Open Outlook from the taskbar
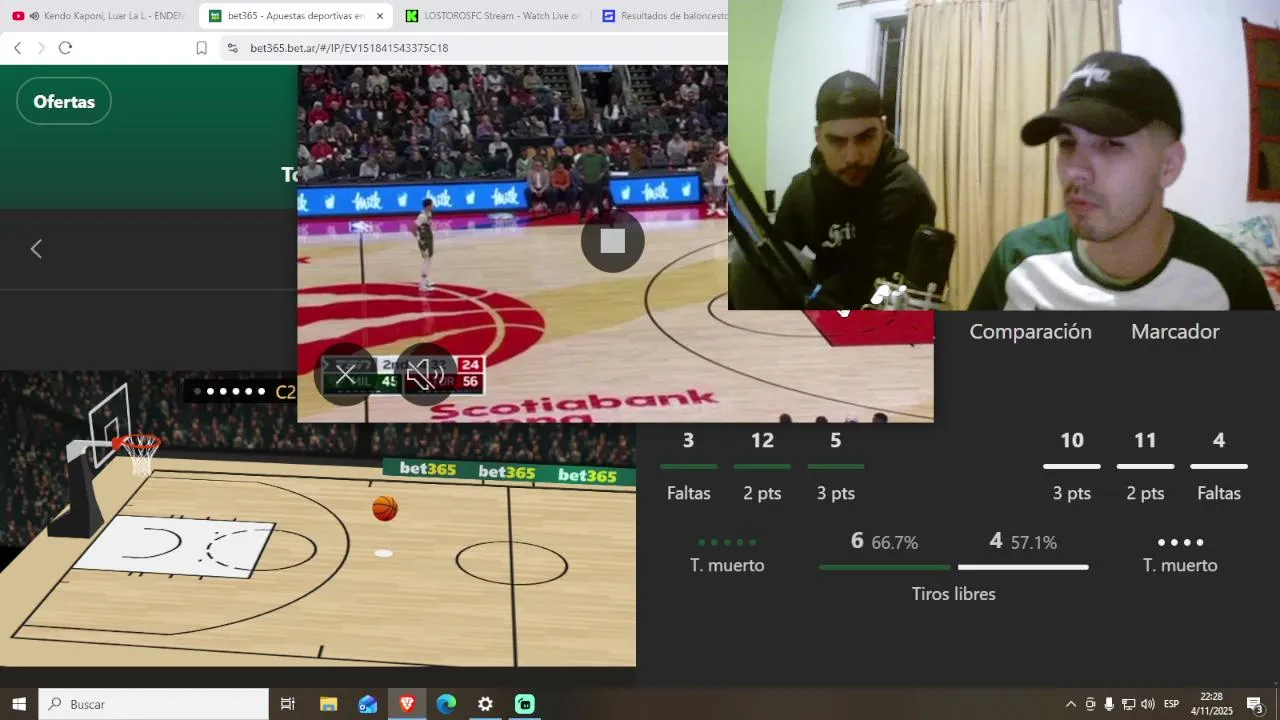The height and width of the screenshot is (720, 1280). 368,704
